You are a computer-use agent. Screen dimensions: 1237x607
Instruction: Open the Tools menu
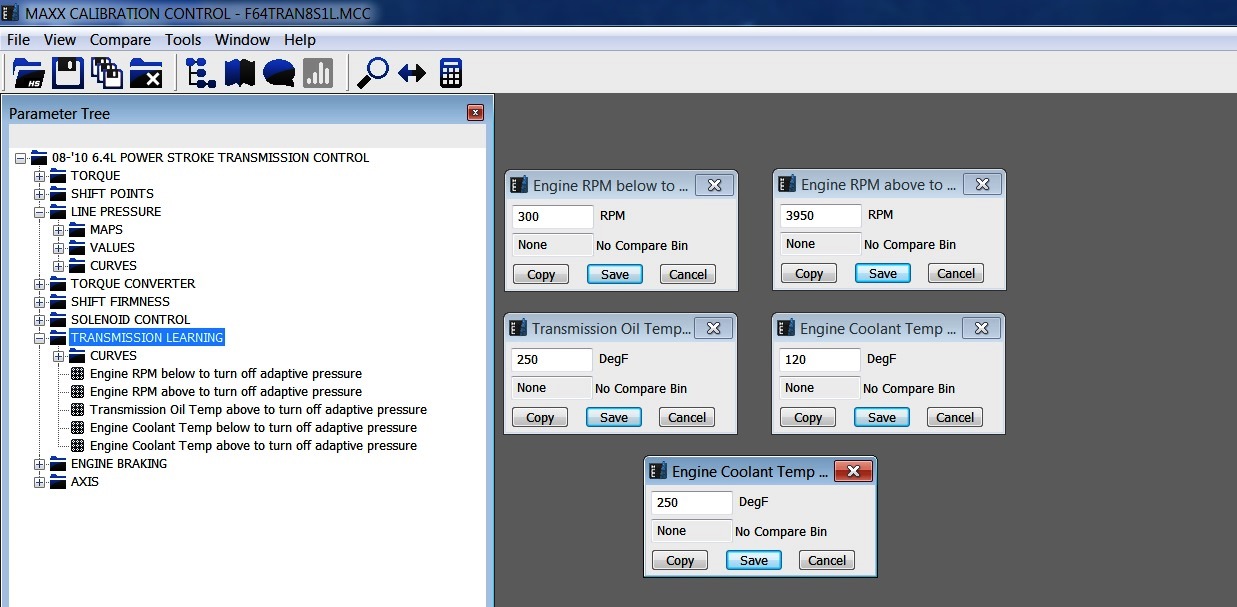coord(183,40)
